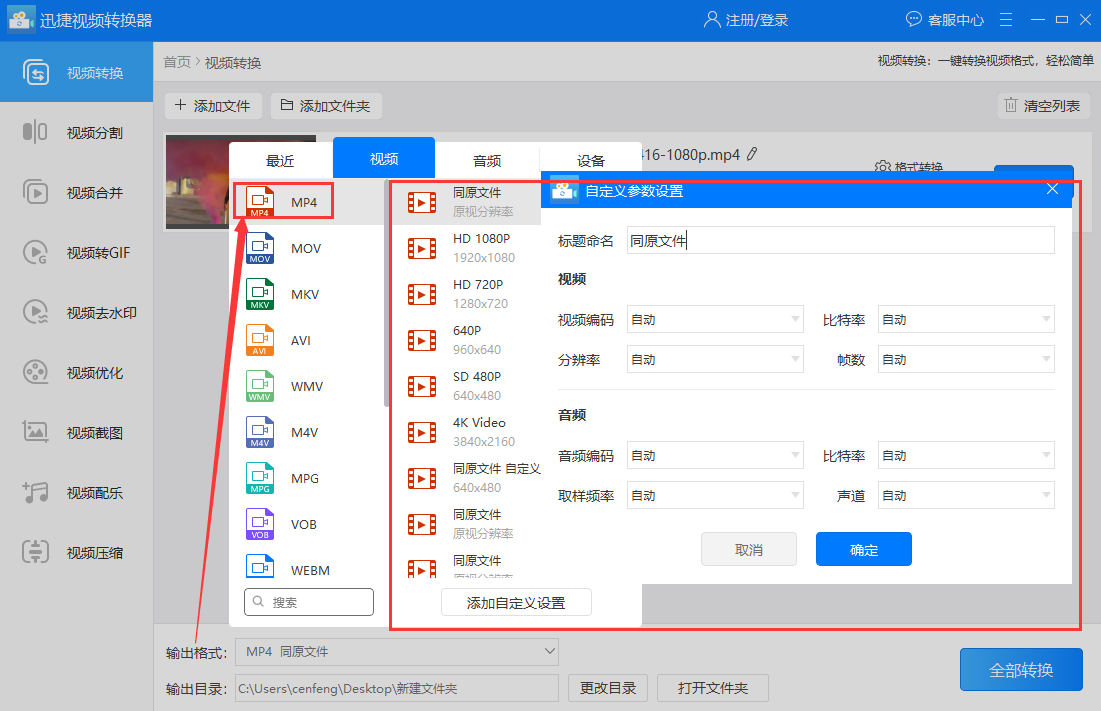Switch to the 设备 tab
The width and height of the screenshot is (1101, 711).
[591, 161]
